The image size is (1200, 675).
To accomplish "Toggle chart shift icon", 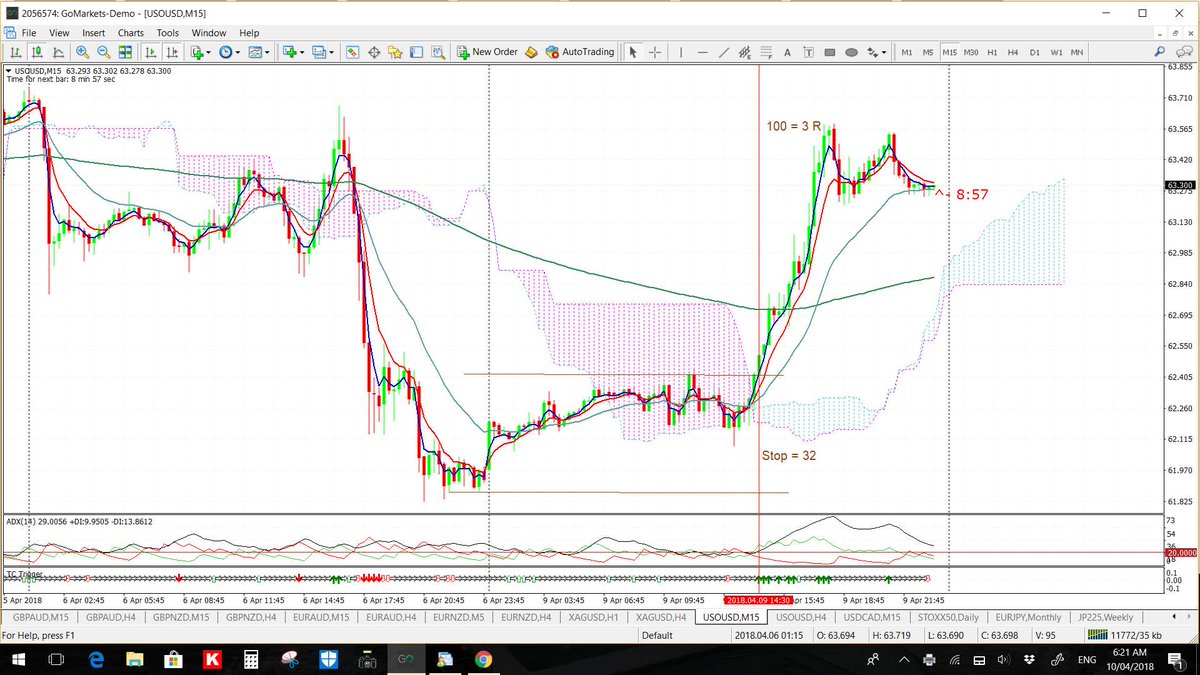I will (x=172, y=51).
